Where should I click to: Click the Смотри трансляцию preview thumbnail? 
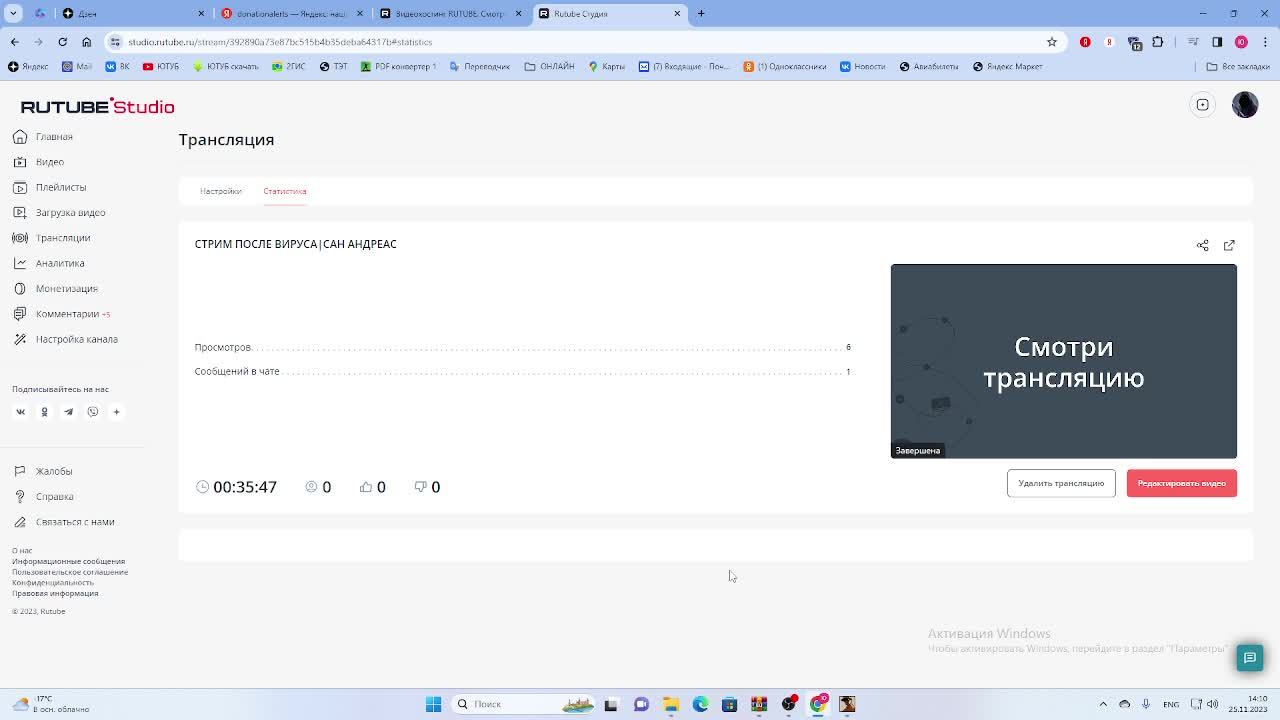1063,361
